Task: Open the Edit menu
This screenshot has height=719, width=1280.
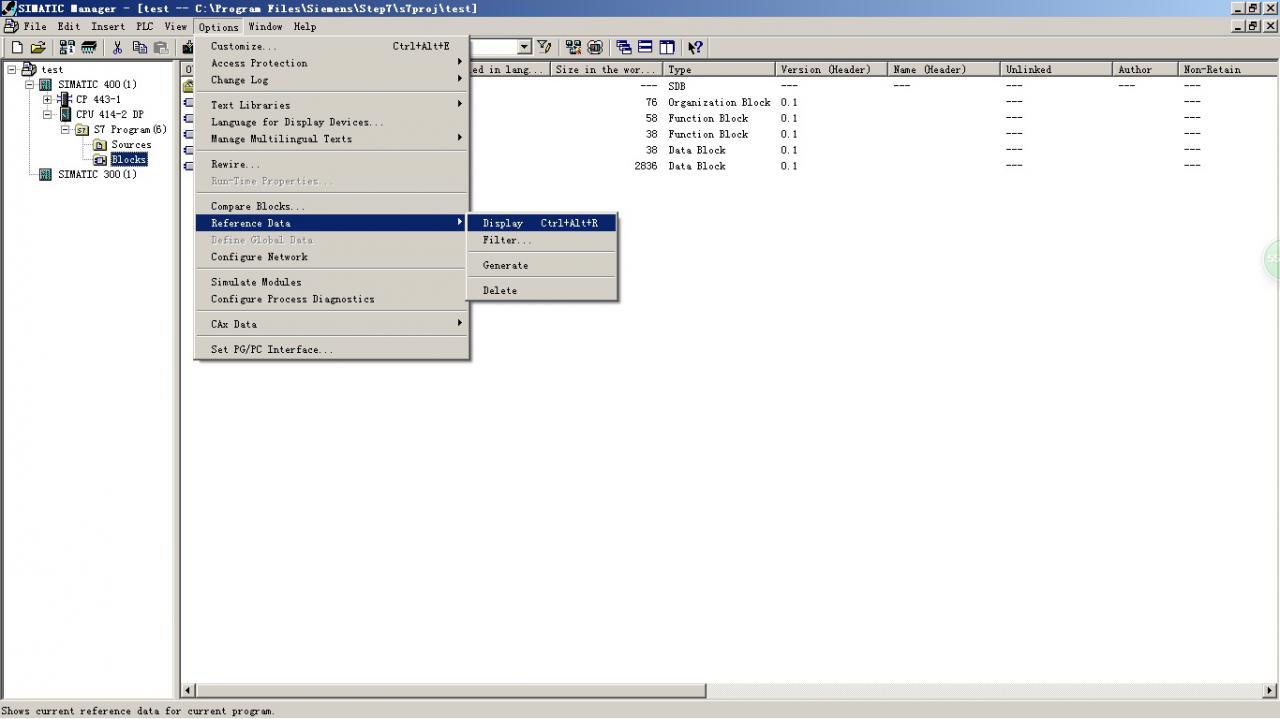Action: [x=68, y=27]
